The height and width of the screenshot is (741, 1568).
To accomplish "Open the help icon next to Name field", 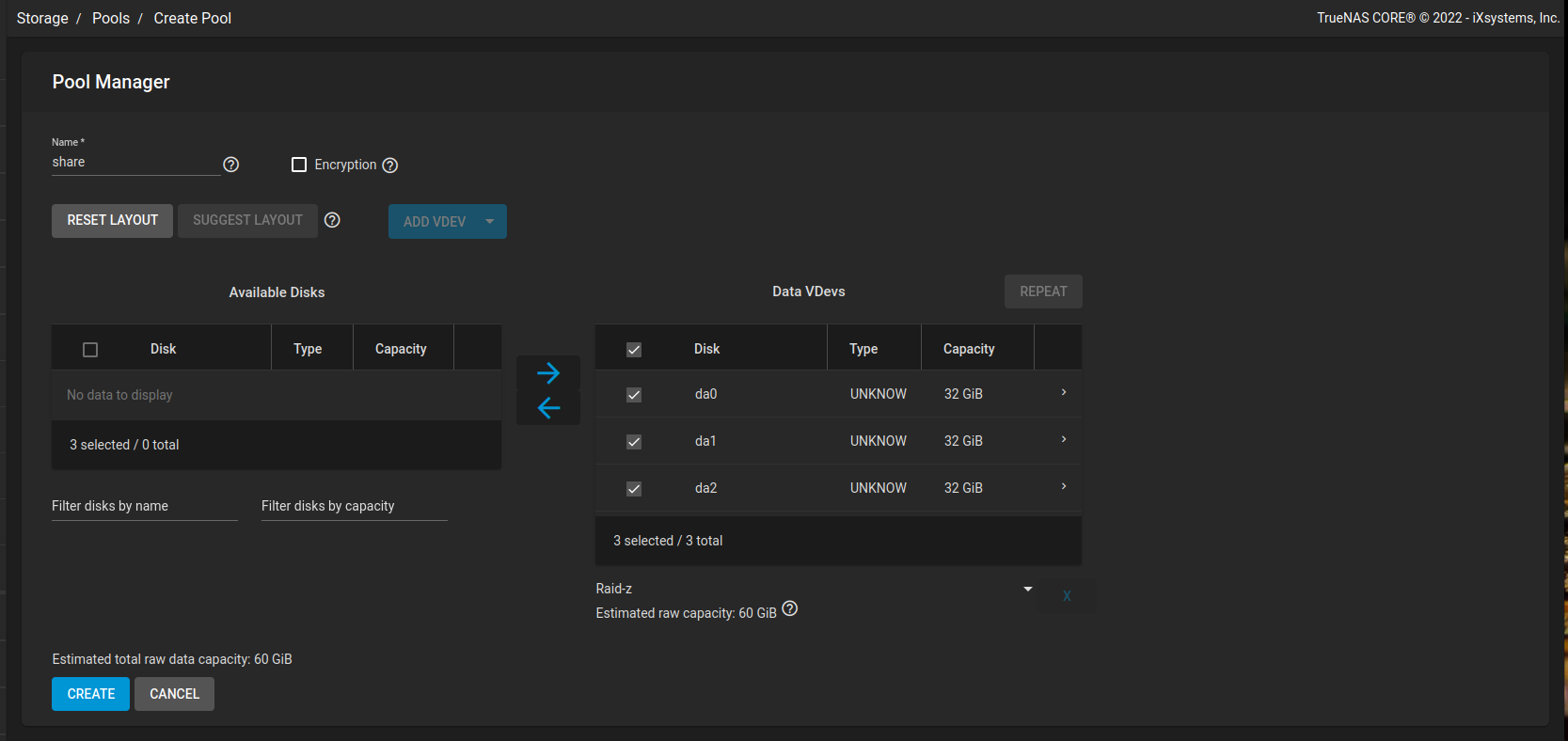I will (x=231, y=165).
